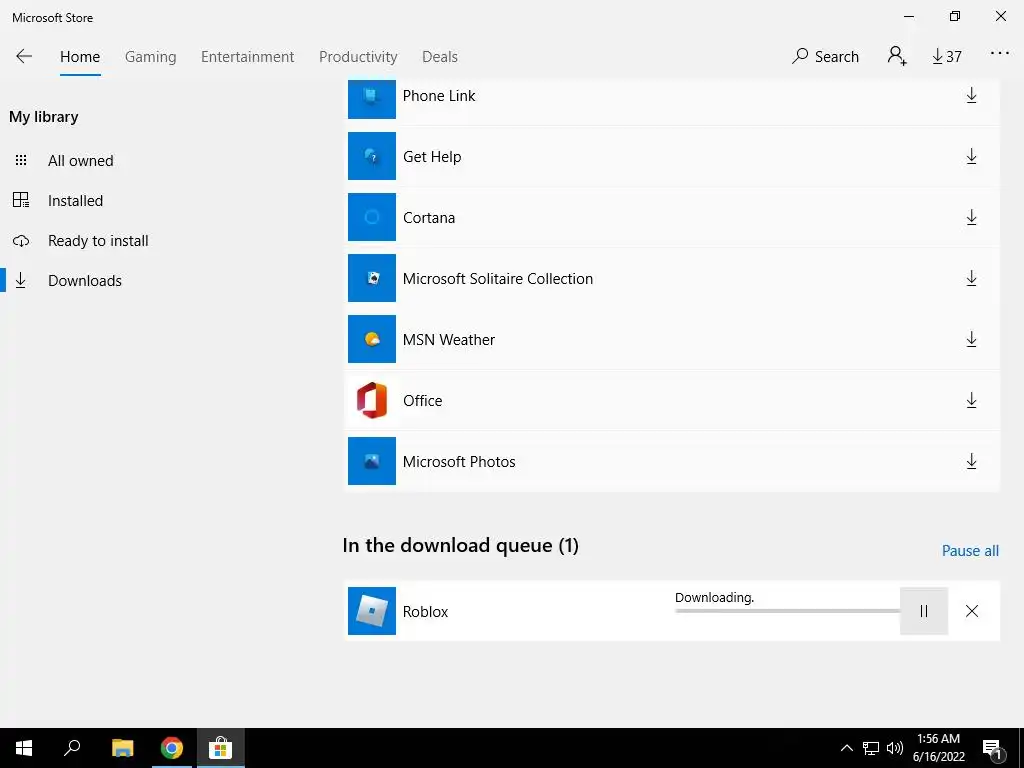Select All owned in My library

(80, 161)
